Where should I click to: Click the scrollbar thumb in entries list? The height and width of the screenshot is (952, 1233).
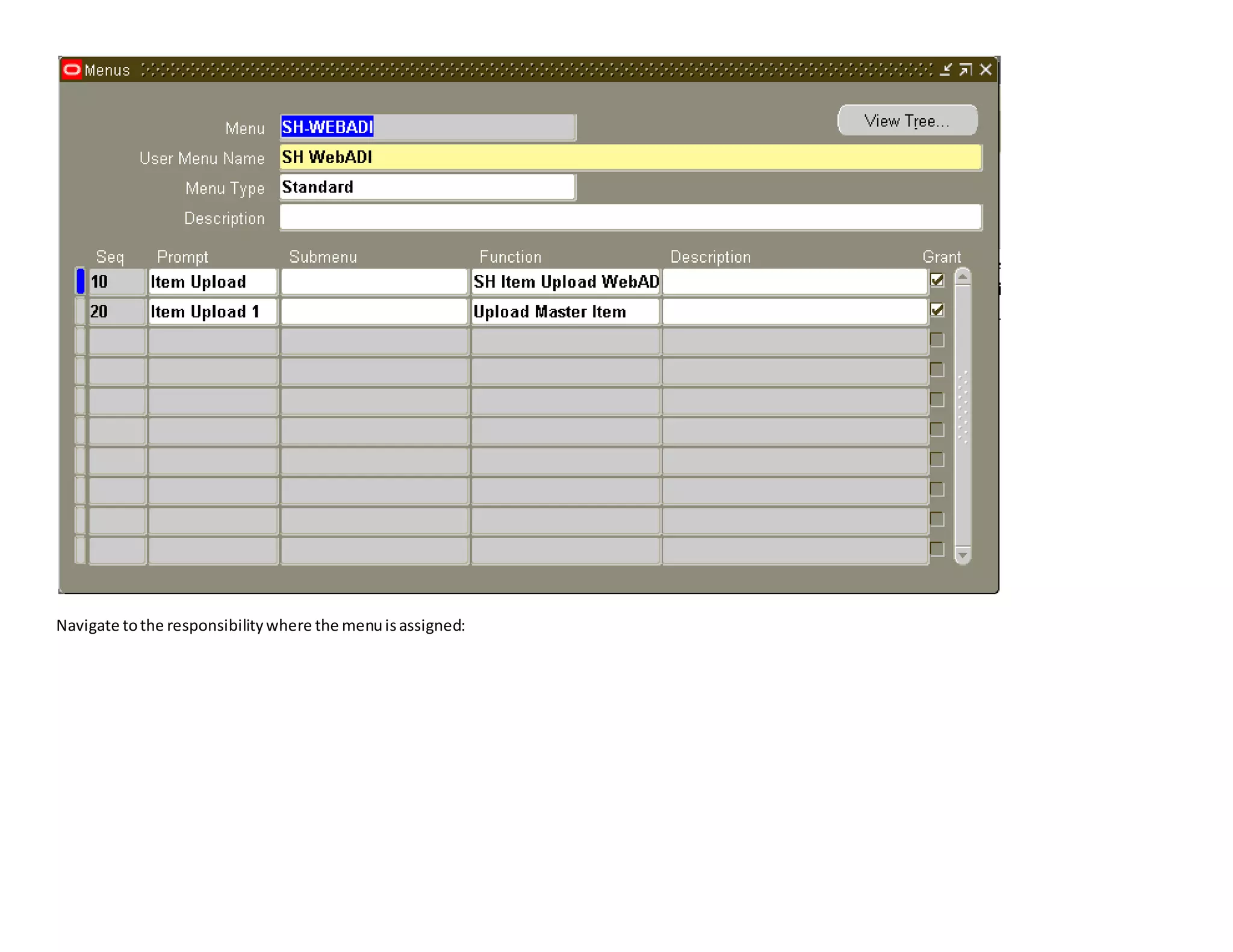coord(962,415)
